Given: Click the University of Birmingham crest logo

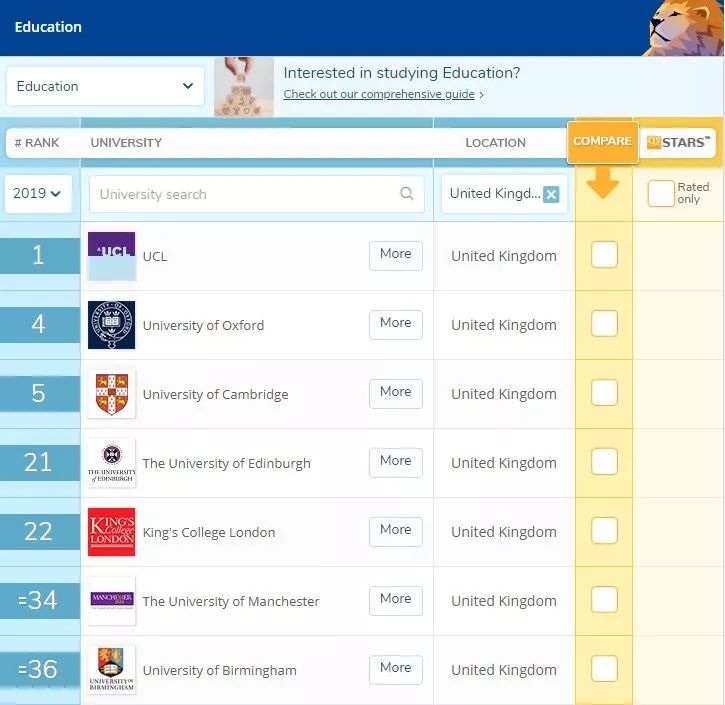Looking at the screenshot, I should click(x=111, y=670).
